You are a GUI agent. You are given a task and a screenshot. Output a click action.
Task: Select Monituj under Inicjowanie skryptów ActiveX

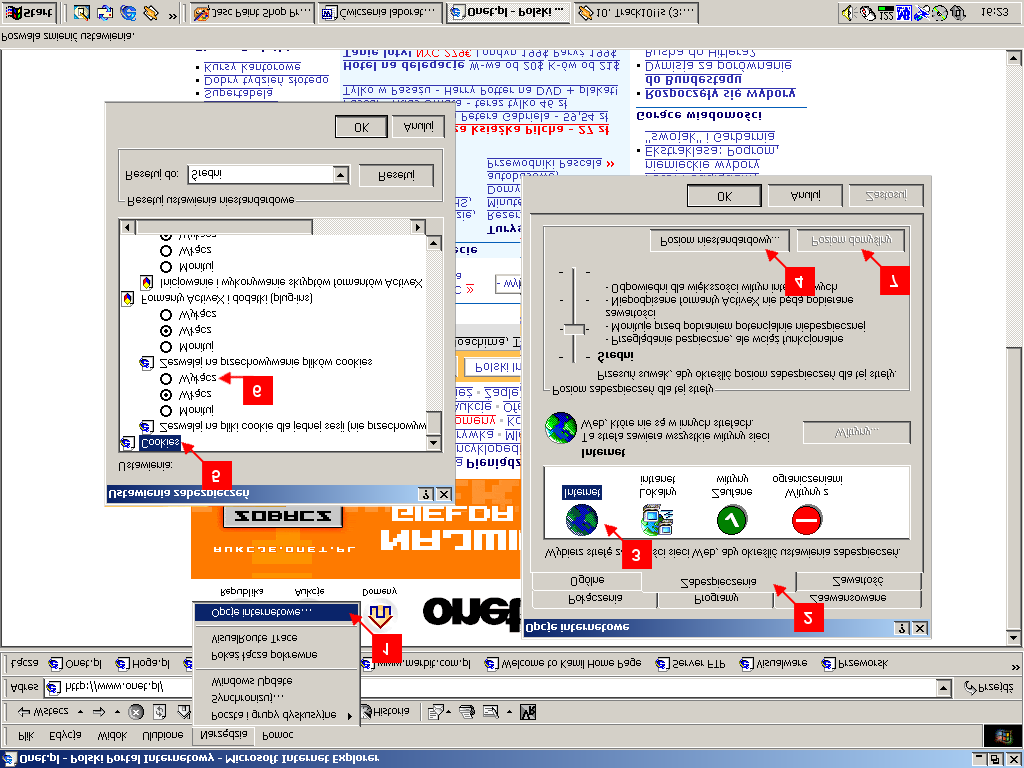click(166, 266)
